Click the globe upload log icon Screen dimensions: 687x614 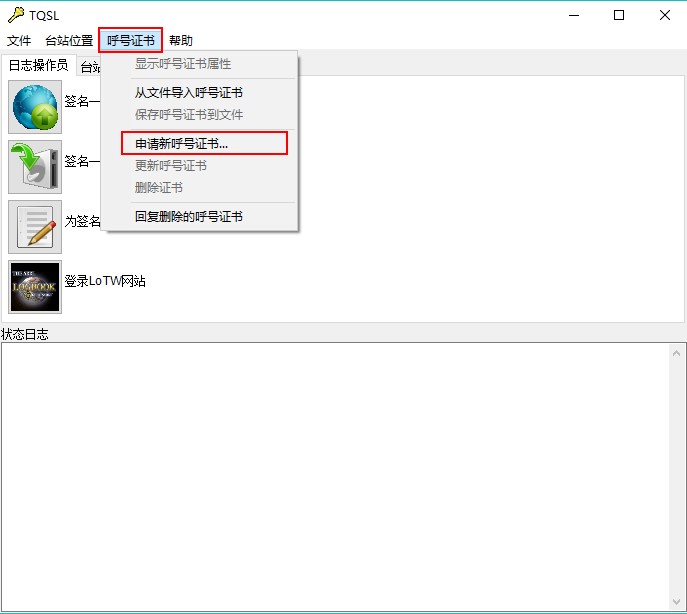(35, 107)
